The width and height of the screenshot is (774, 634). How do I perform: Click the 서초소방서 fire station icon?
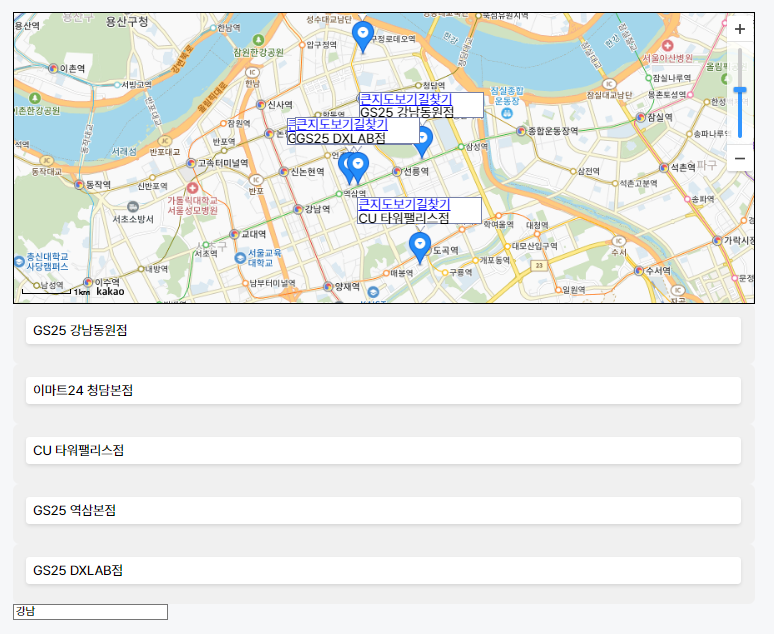tap(132, 206)
